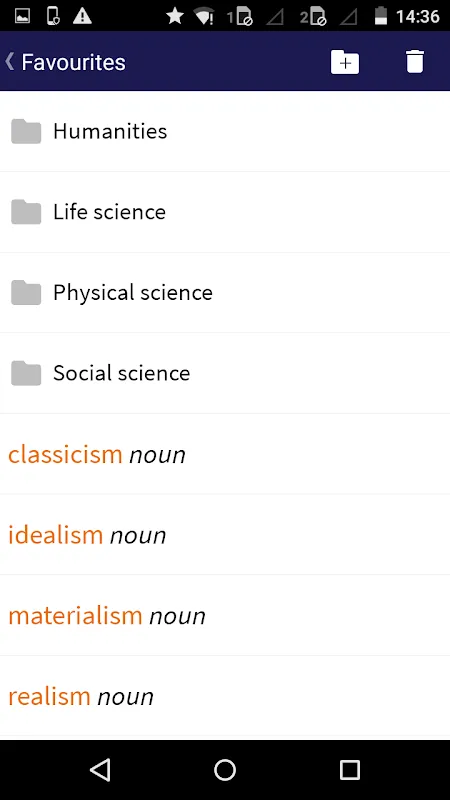
Task: Tap the Android back navigation button
Action: 100,770
